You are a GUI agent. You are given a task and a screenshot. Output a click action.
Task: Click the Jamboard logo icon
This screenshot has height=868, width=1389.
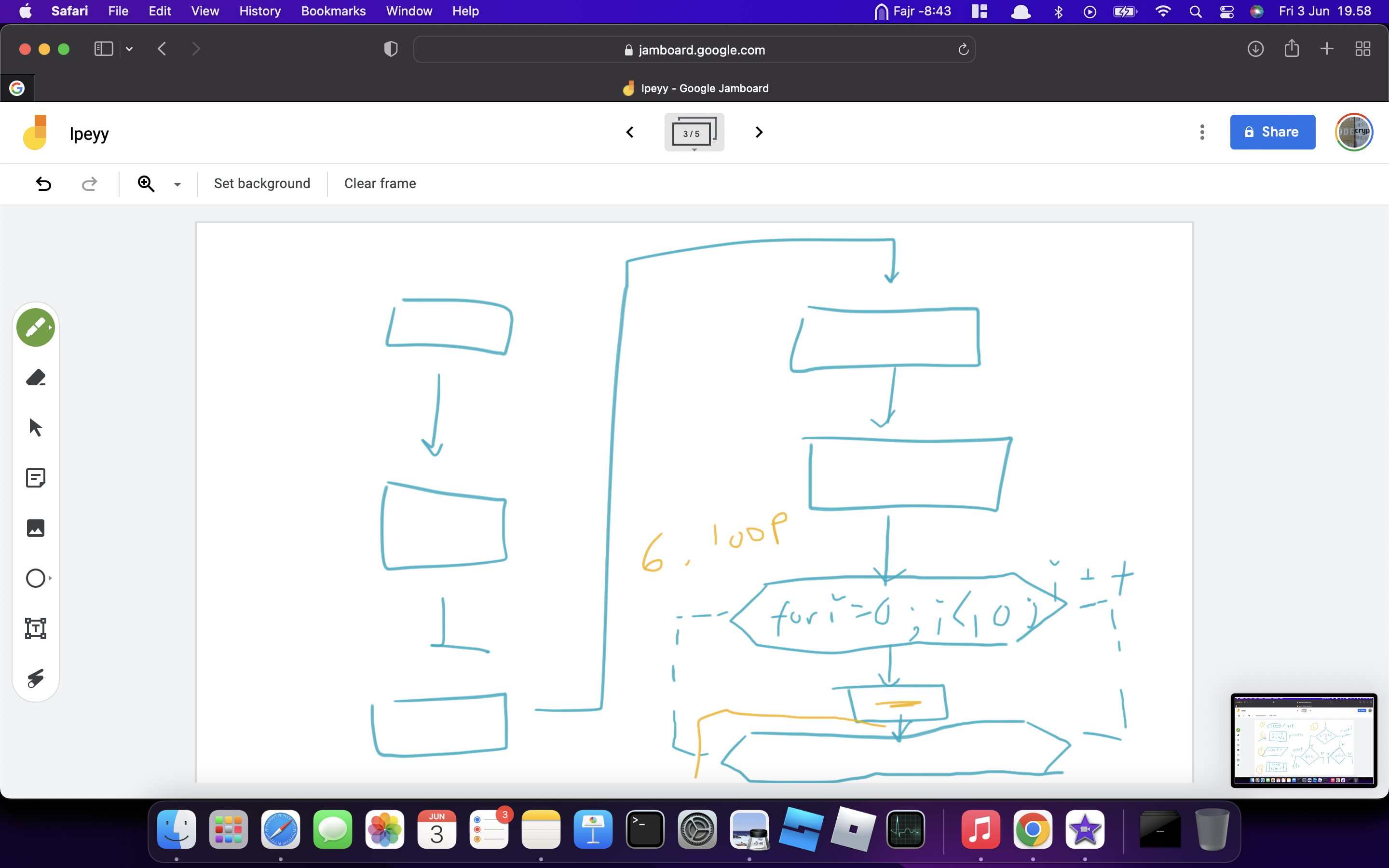point(36,133)
